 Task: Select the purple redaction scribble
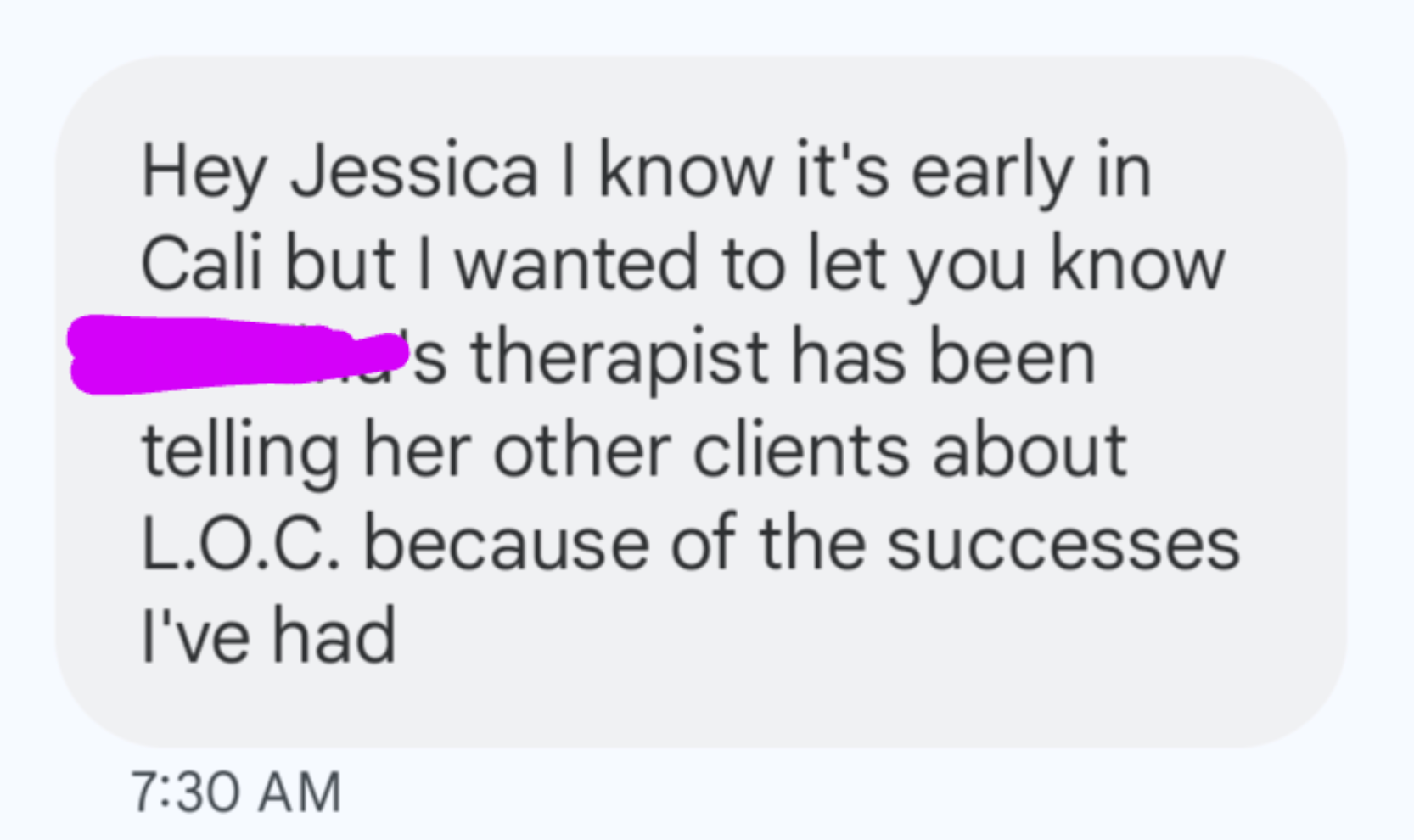pos(238,354)
